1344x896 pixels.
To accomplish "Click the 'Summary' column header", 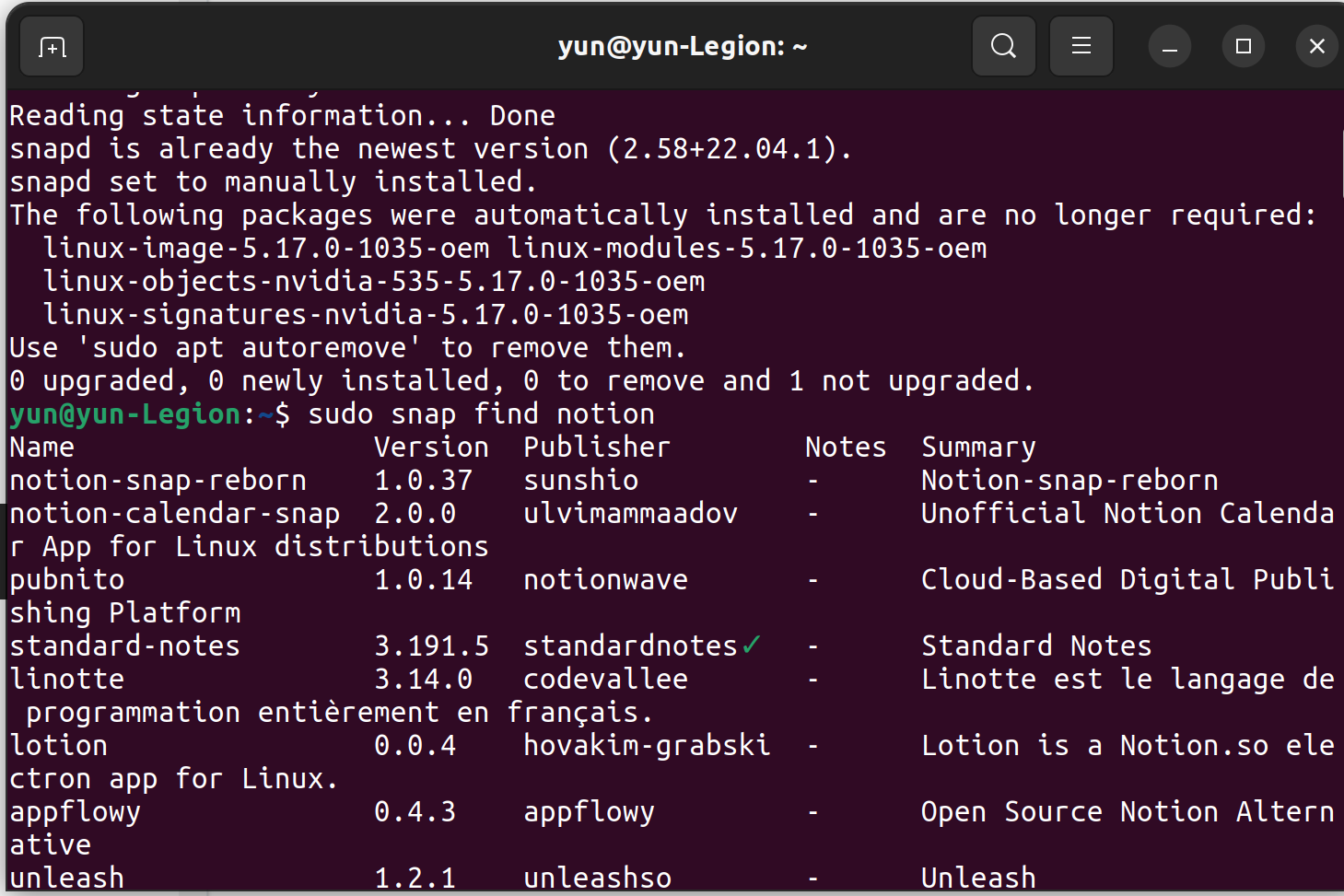I will 979,448.
